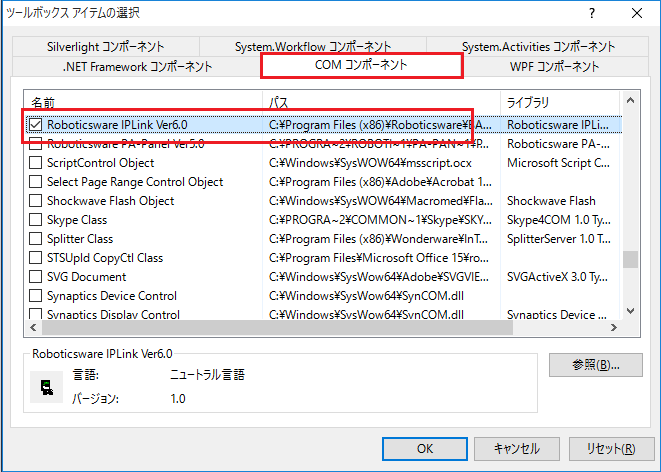Click the パス column header
This screenshot has width=661, height=472.
pyautogui.click(x=380, y=103)
